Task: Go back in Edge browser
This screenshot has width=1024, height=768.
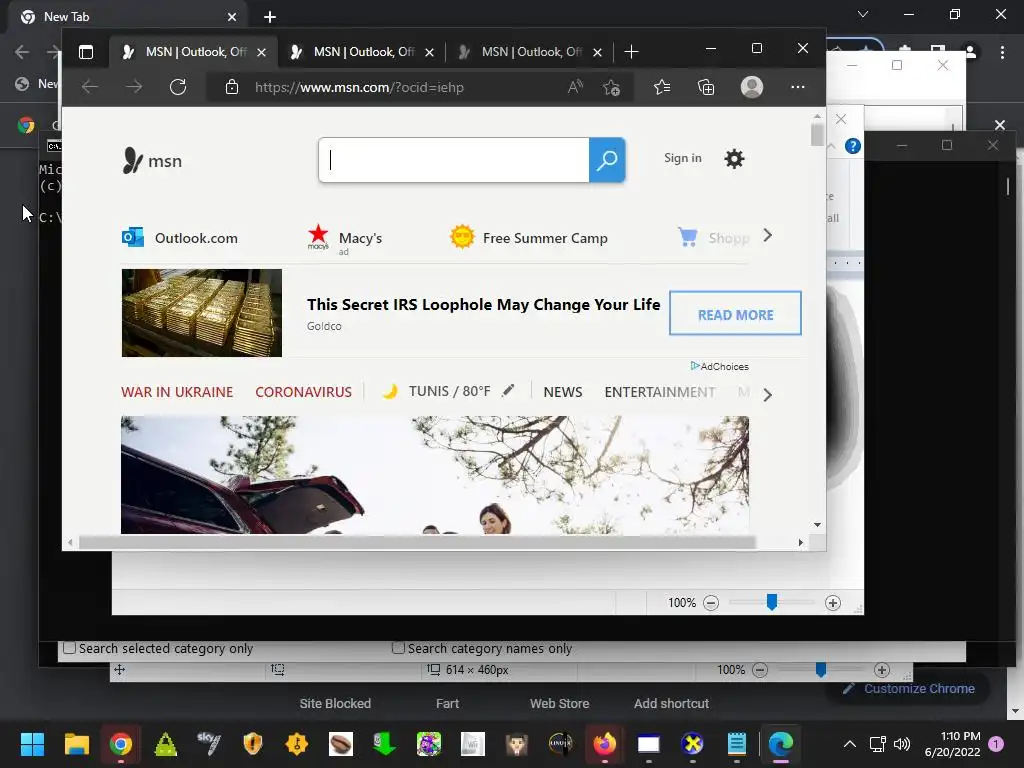Action: click(89, 87)
